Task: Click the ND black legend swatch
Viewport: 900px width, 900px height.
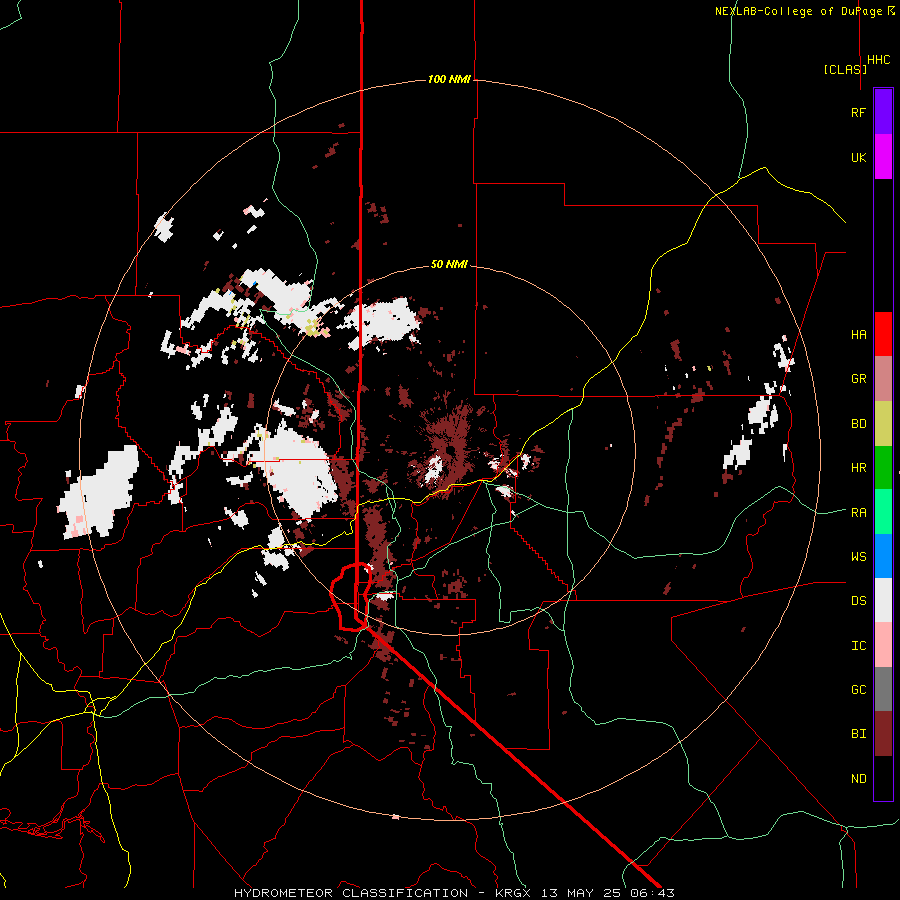Action: click(883, 778)
